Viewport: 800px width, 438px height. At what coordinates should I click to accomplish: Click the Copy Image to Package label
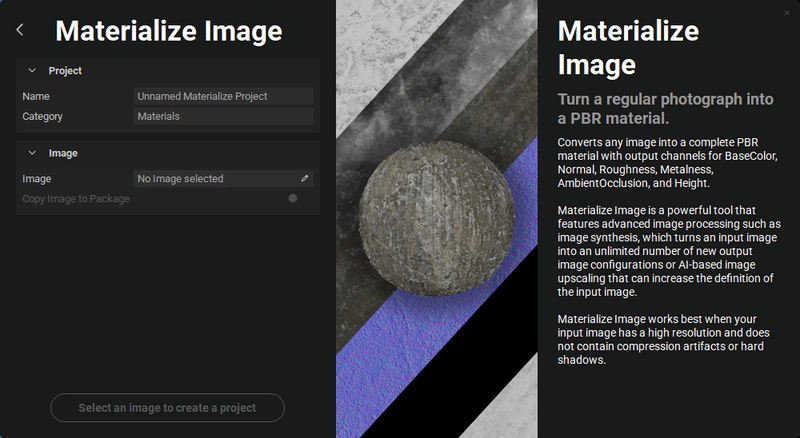tap(76, 199)
